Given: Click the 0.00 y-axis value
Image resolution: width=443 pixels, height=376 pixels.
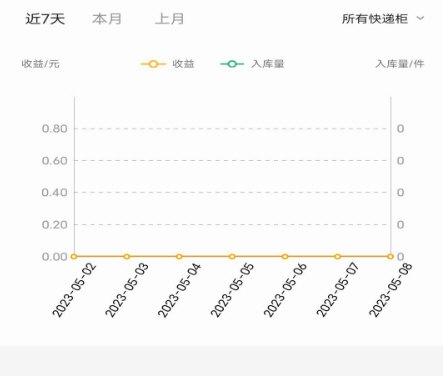Looking at the screenshot, I should [x=55, y=257].
